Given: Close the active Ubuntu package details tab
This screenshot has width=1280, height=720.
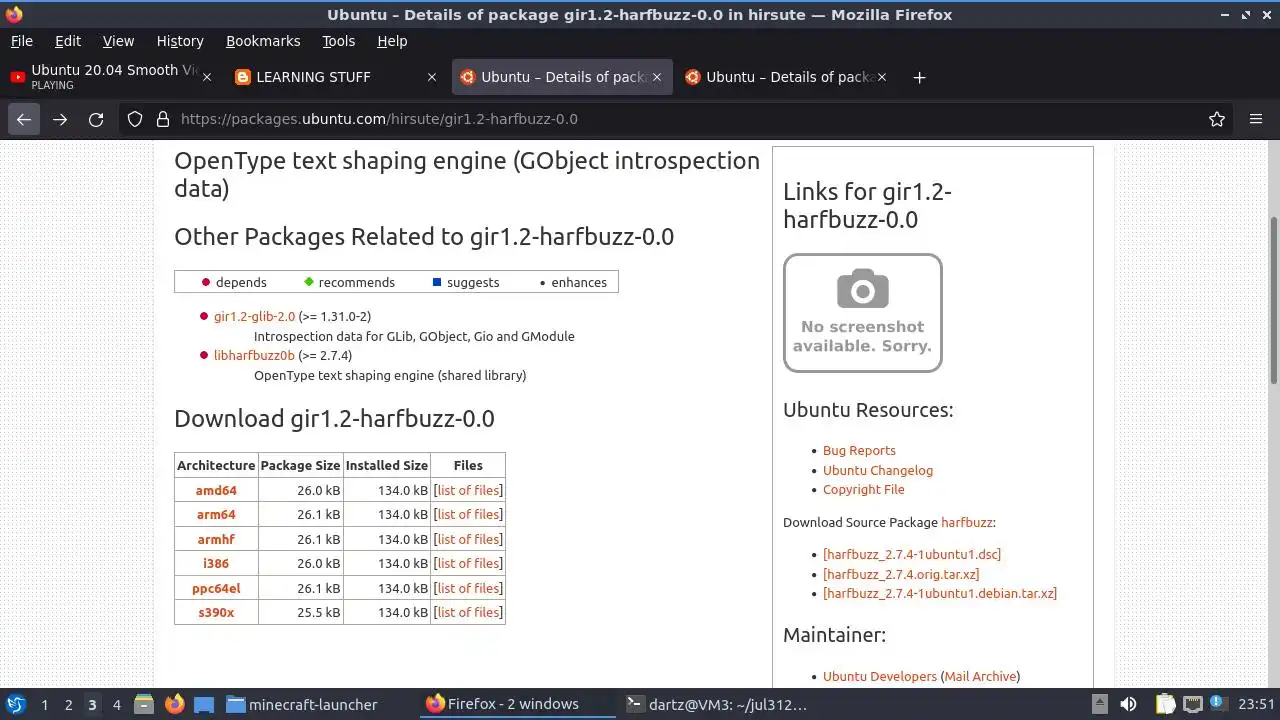Looking at the screenshot, I should (657, 77).
